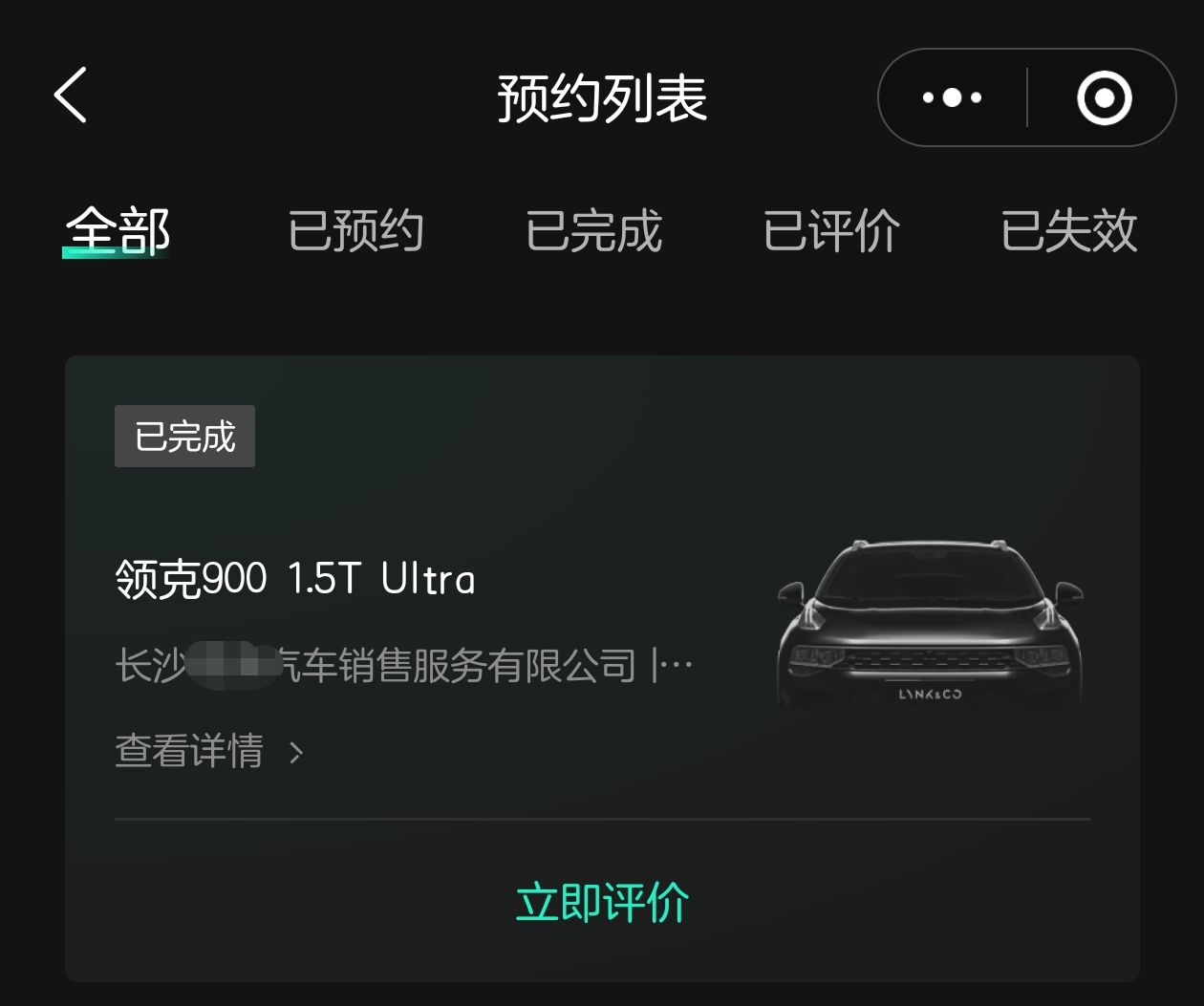Image resolution: width=1204 pixels, height=1006 pixels.
Task: Tap the 立即评价 button
Action: click(602, 903)
